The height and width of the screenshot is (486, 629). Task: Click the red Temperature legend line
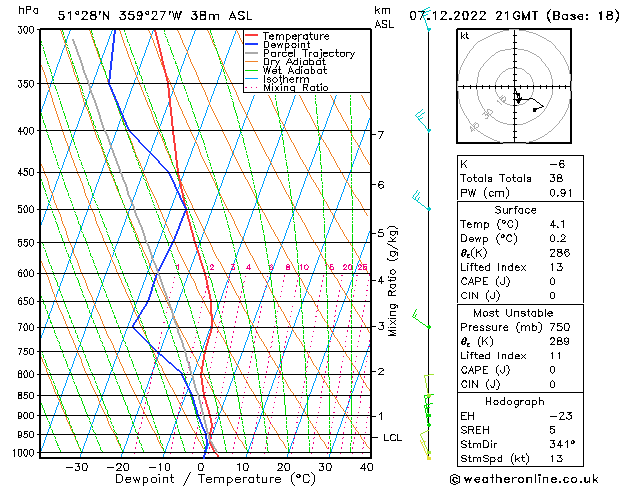252,36
